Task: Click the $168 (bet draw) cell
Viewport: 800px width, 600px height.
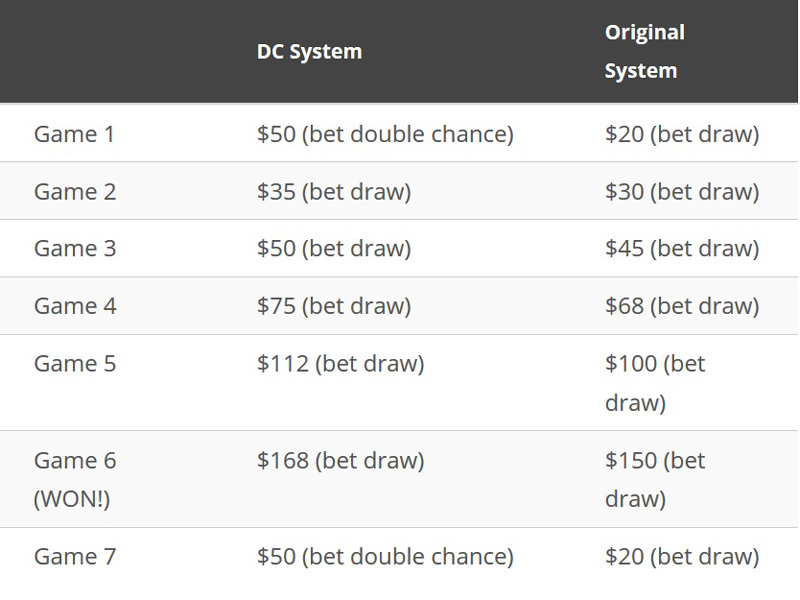Action: [x=340, y=460]
